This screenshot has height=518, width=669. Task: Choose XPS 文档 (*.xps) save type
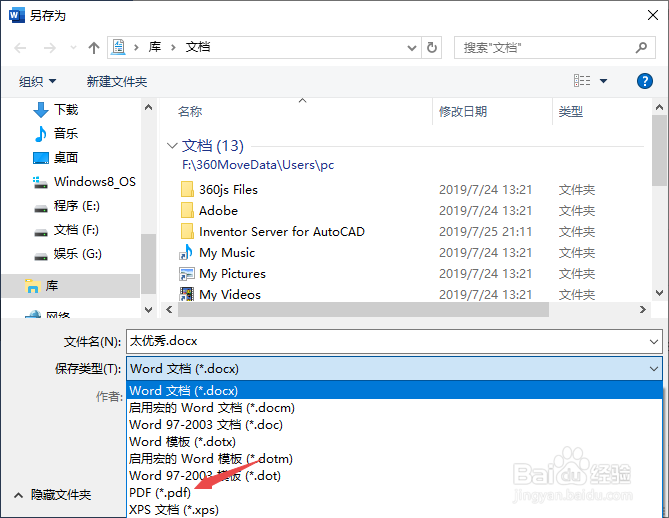[394, 510]
